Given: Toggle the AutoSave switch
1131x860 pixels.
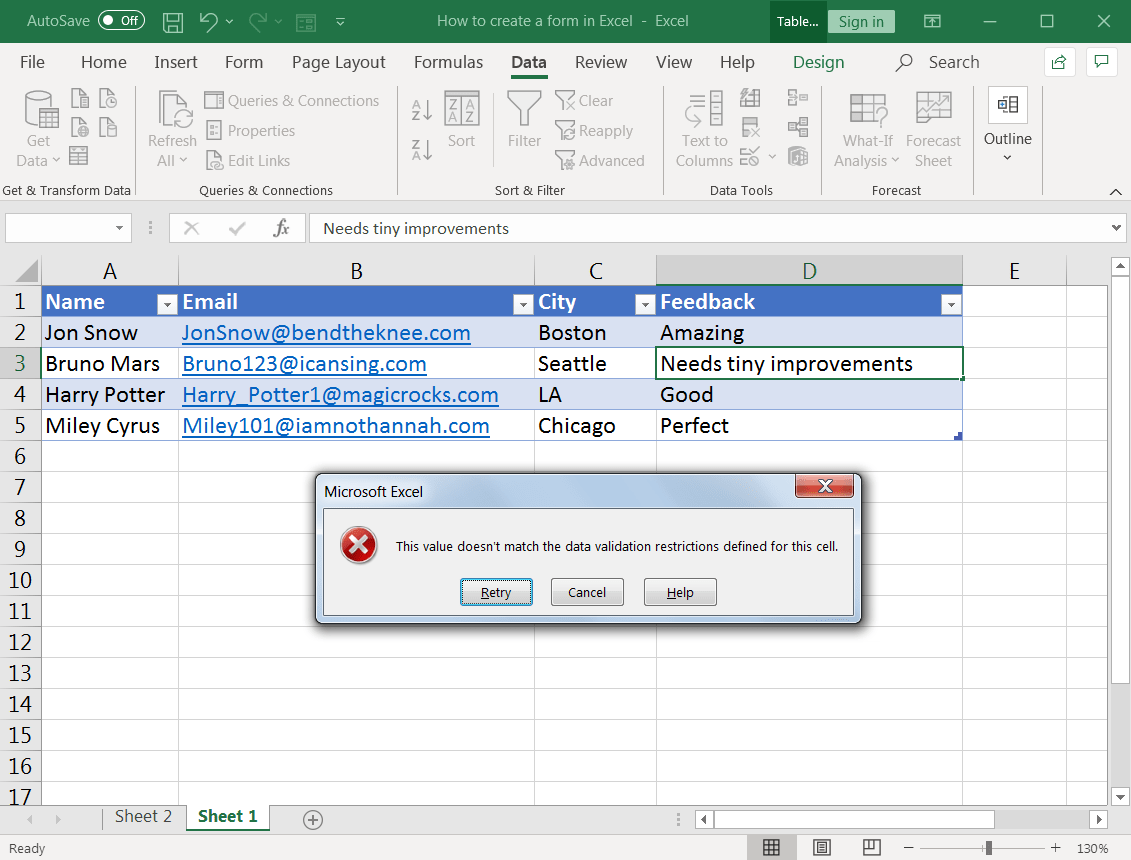Looking at the screenshot, I should 121,21.
